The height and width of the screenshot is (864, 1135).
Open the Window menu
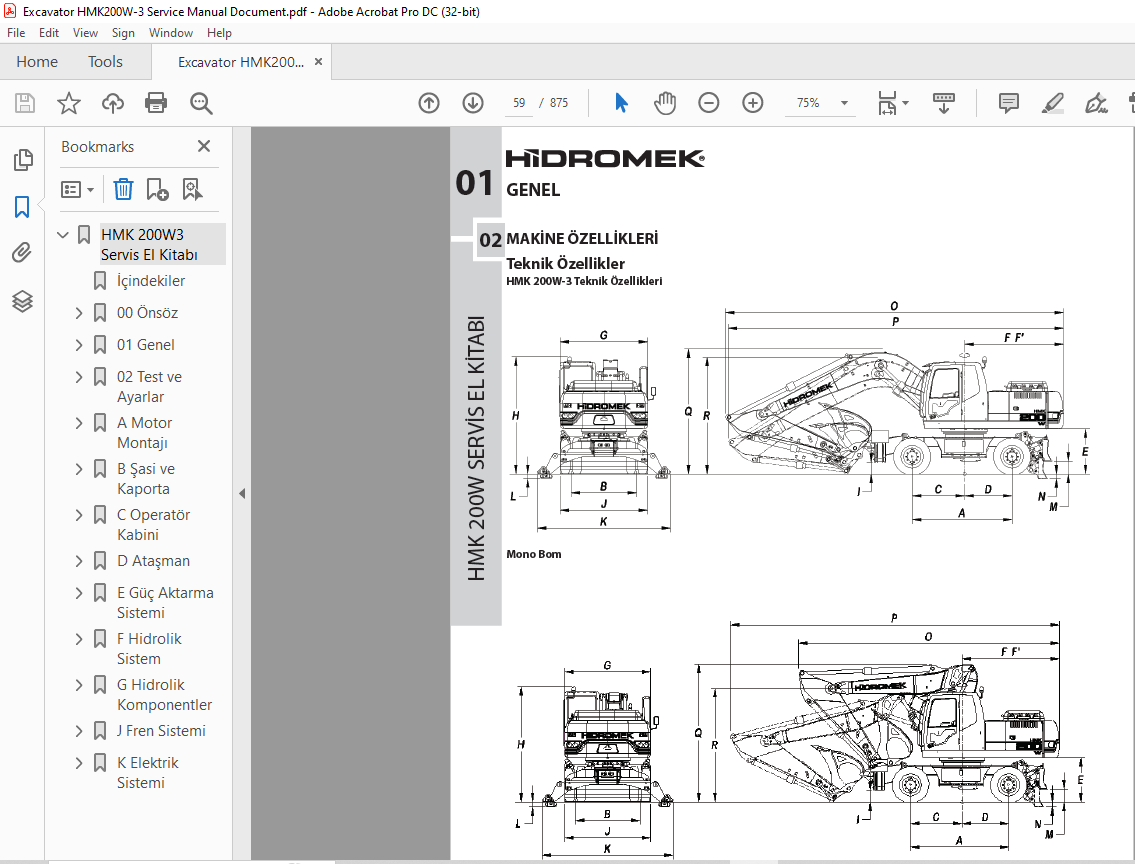coord(171,33)
